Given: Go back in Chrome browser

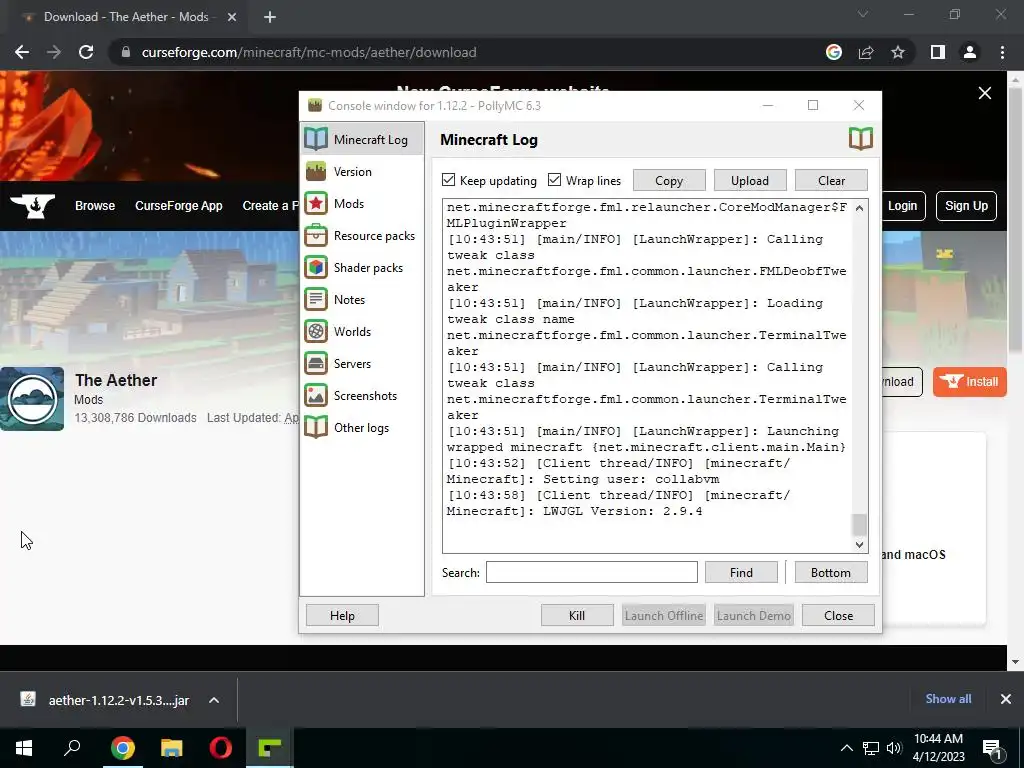Looking at the screenshot, I should tap(22, 52).
